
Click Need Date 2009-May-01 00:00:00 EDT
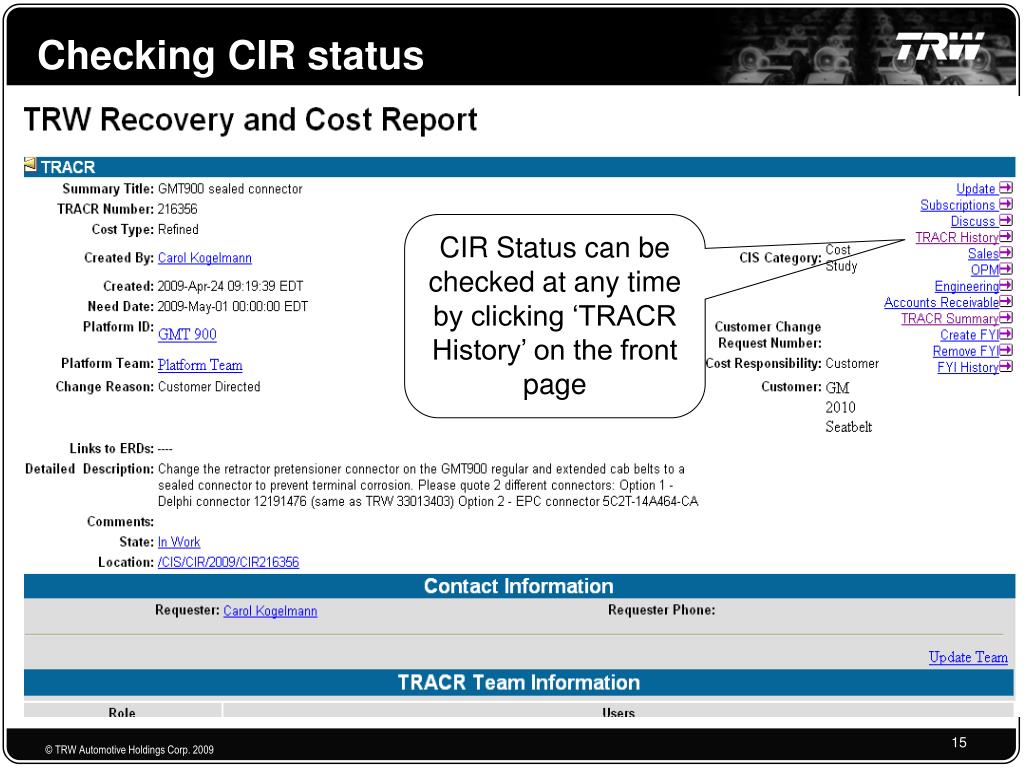coord(232,306)
